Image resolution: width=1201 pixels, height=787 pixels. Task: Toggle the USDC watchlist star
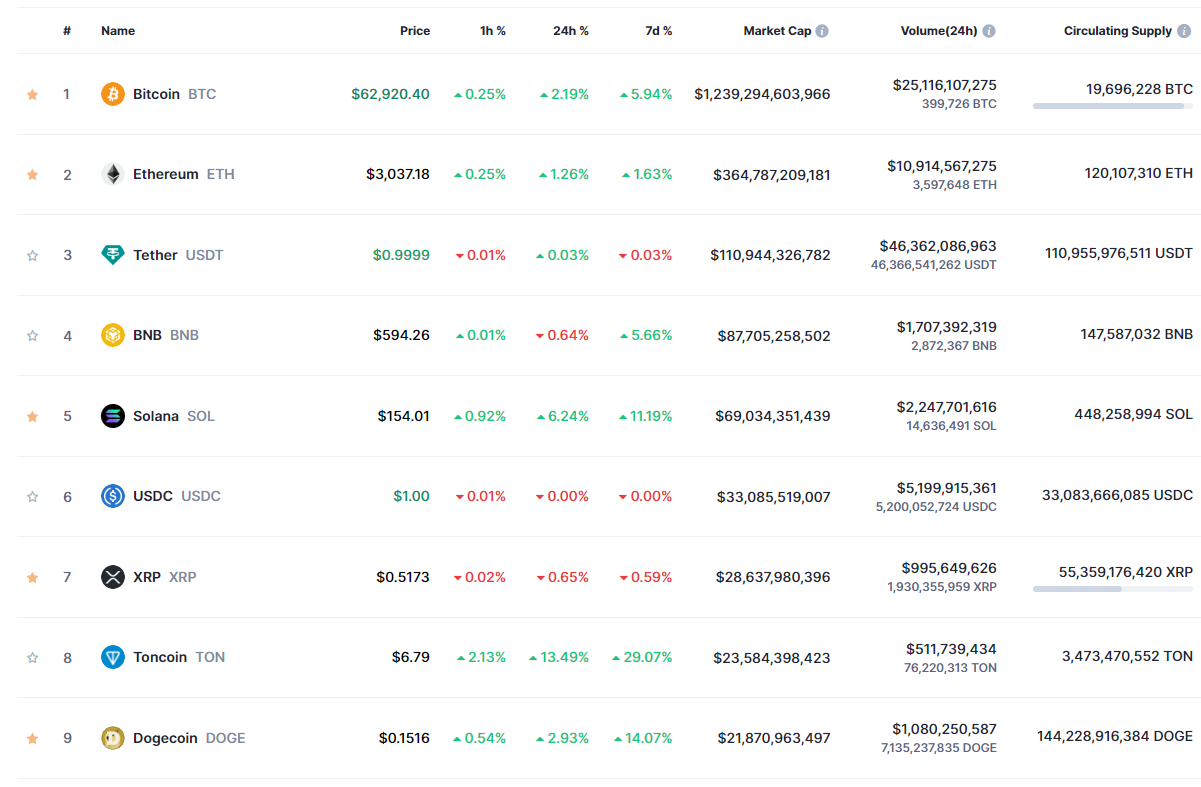tap(32, 496)
